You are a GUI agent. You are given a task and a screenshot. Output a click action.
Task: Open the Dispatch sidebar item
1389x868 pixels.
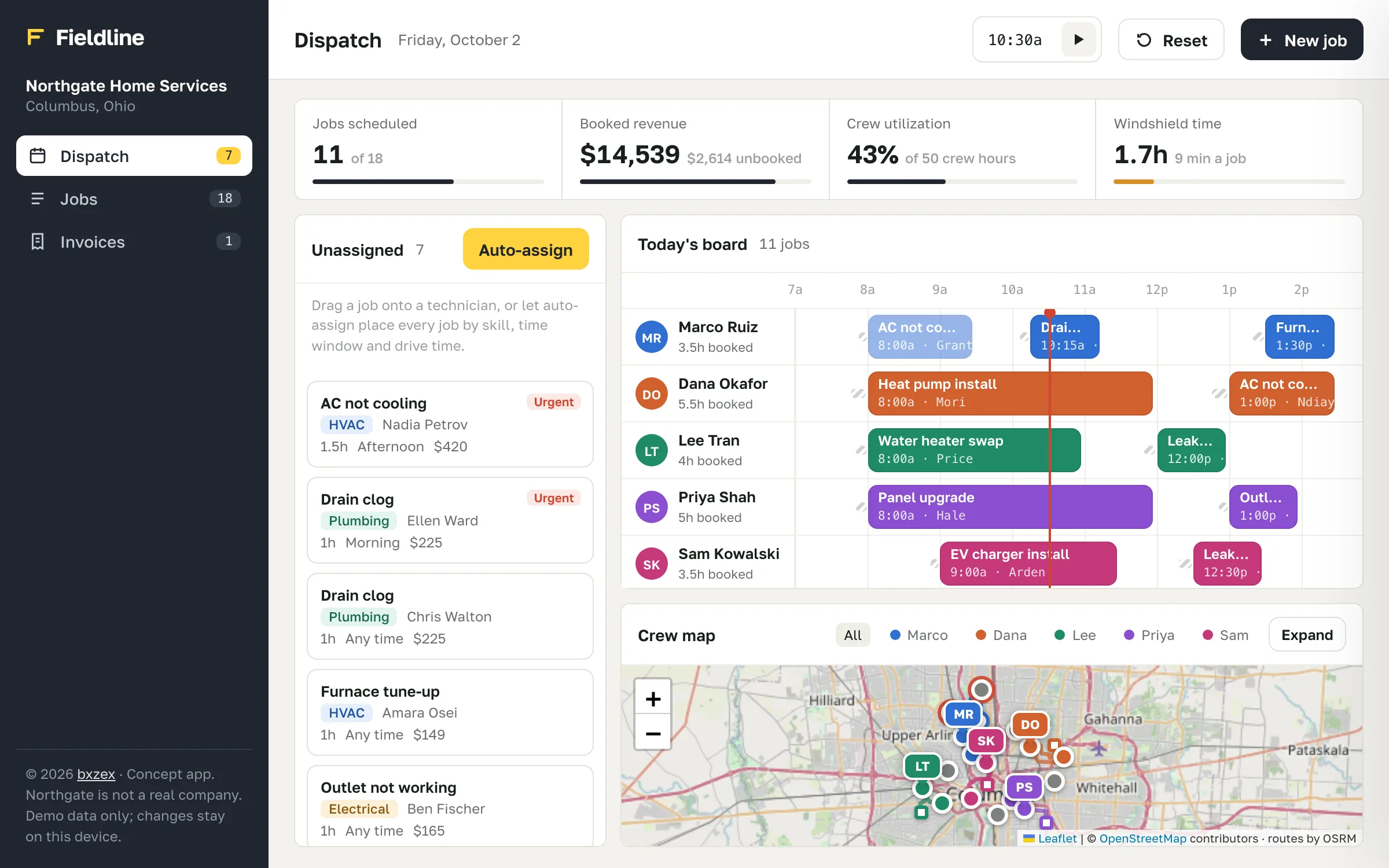(134, 156)
